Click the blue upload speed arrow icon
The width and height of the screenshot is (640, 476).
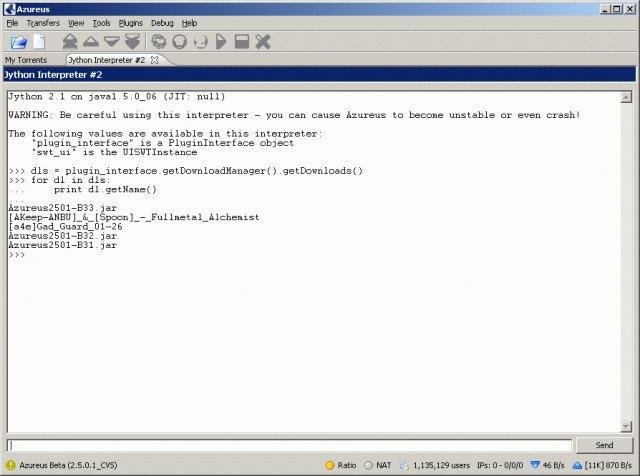pyautogui.click(x=577, y=465)
